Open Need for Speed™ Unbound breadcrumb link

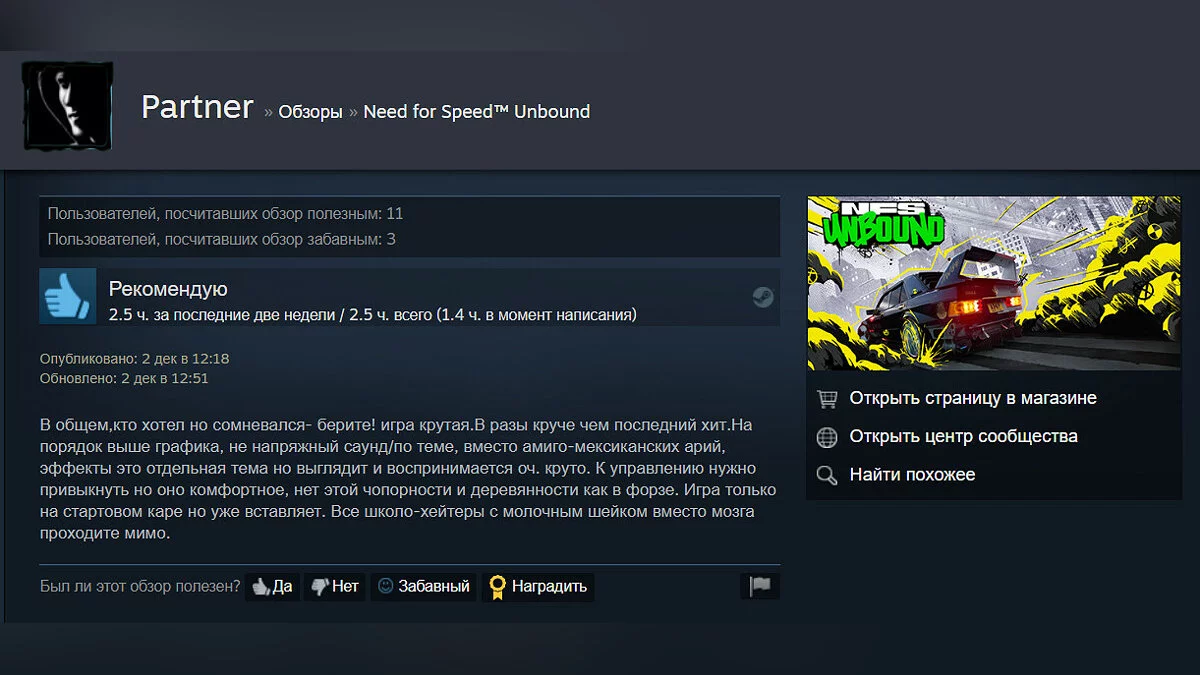(477, 112)
